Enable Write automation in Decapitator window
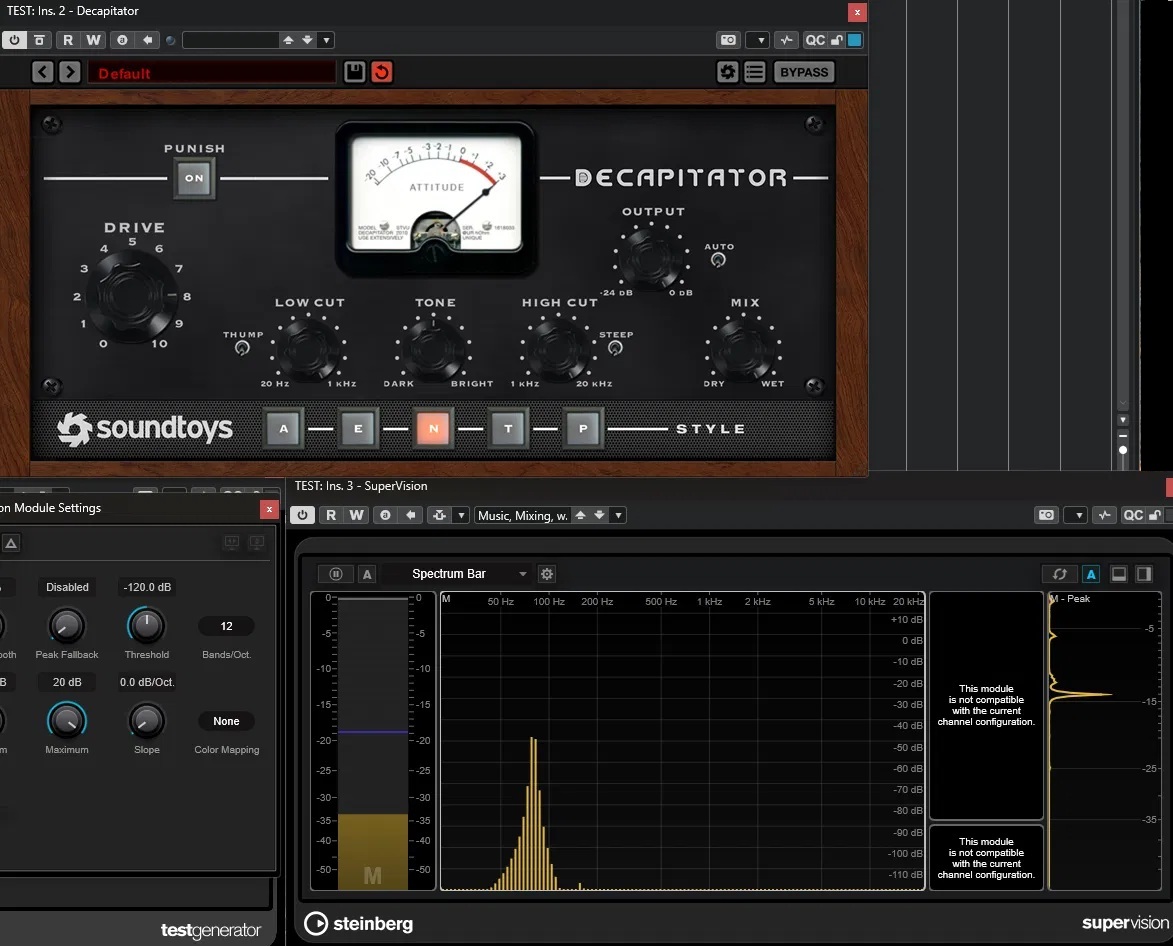 click(x=93, y=40)
